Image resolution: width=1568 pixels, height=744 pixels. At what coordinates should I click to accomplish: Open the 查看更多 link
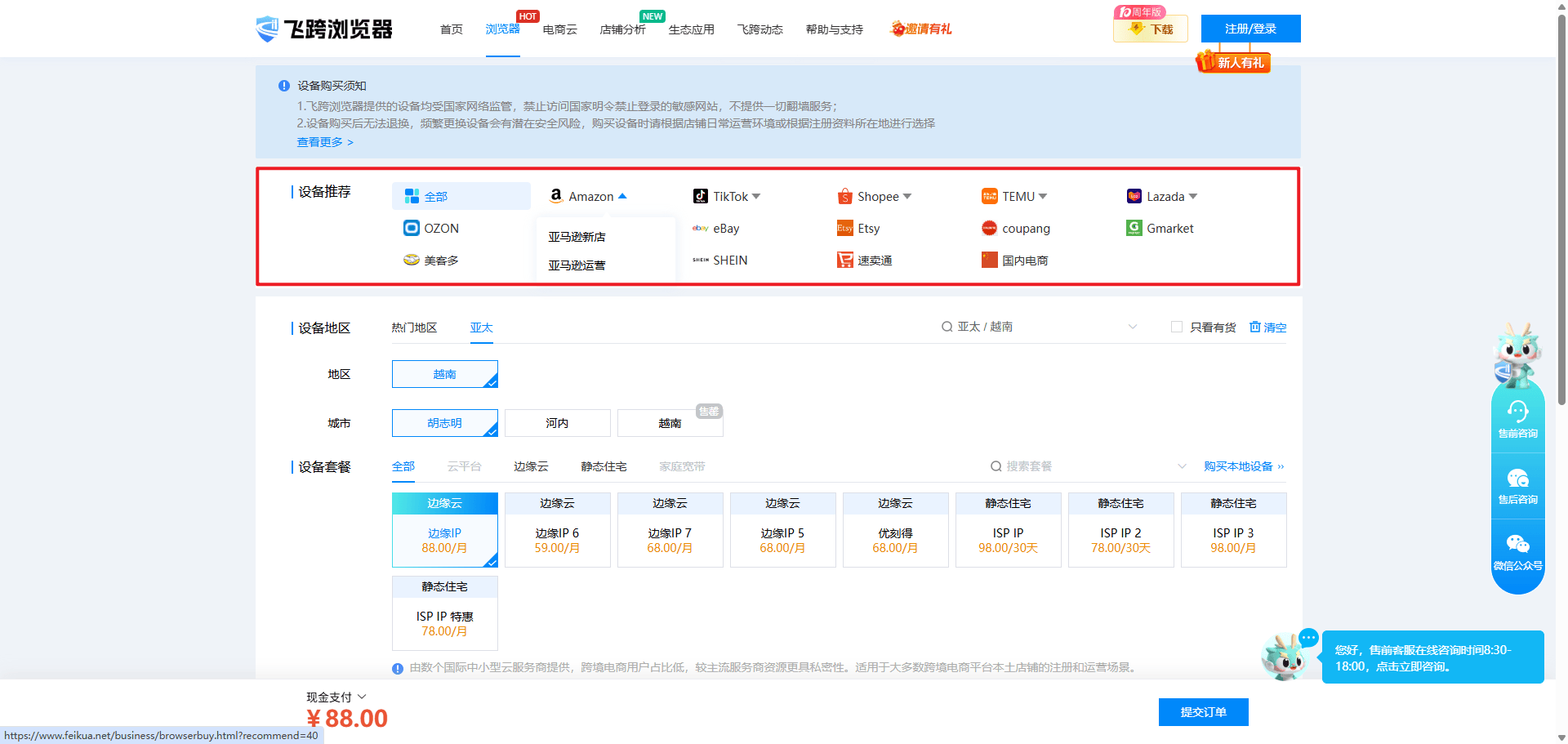coord(324,142)
